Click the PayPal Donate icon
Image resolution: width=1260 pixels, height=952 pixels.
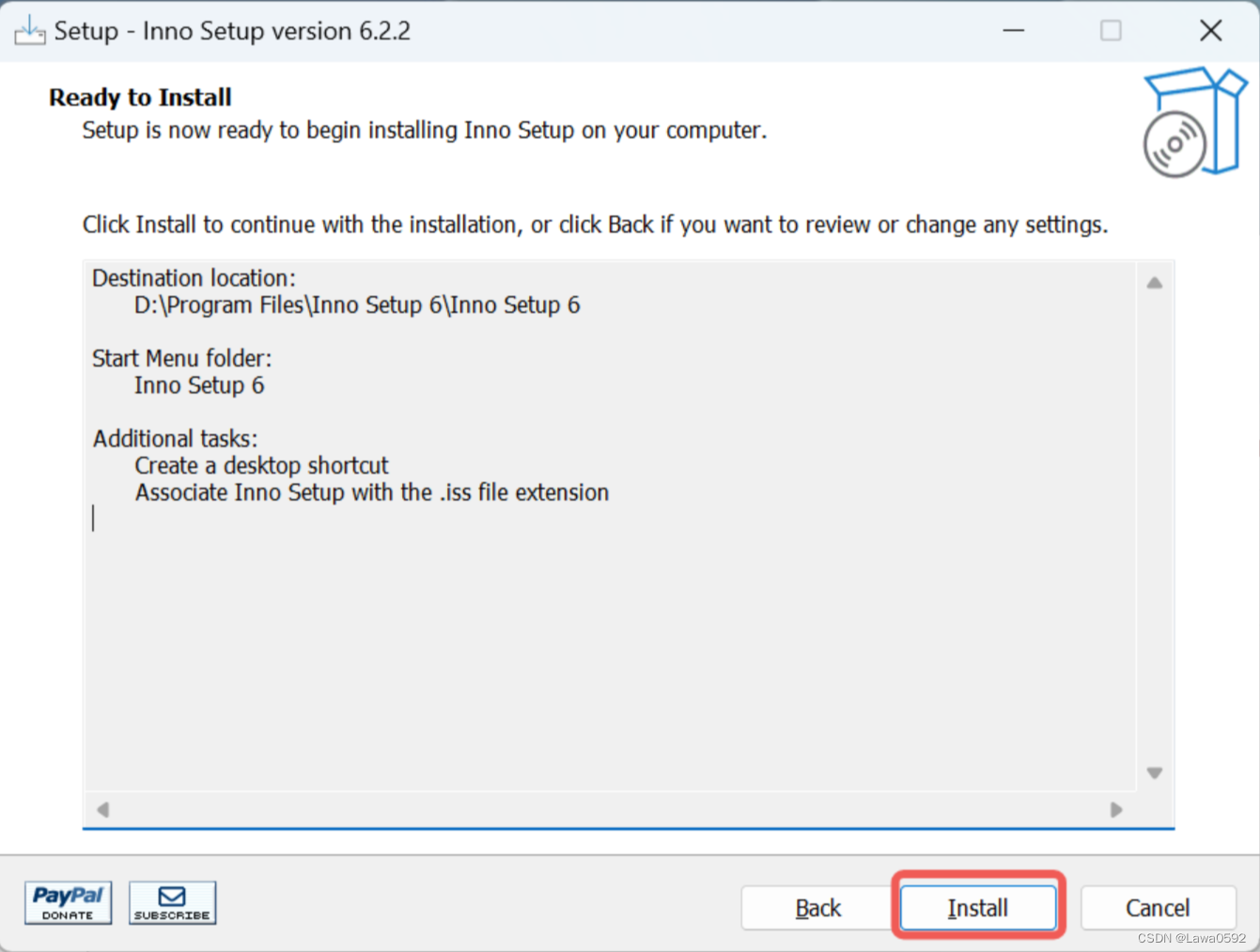click(67, 902)
